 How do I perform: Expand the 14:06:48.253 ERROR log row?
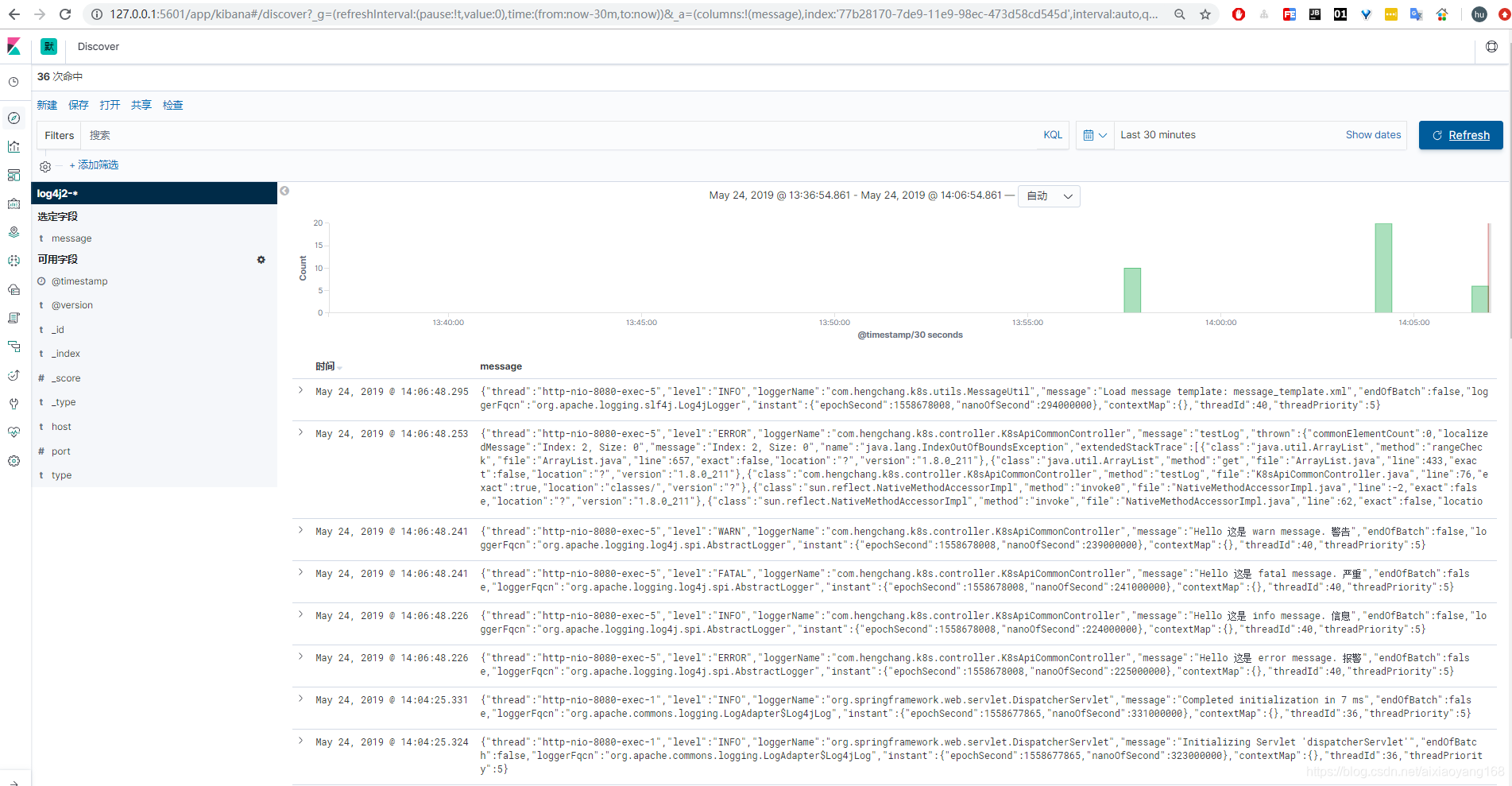(x=301, y=432)
